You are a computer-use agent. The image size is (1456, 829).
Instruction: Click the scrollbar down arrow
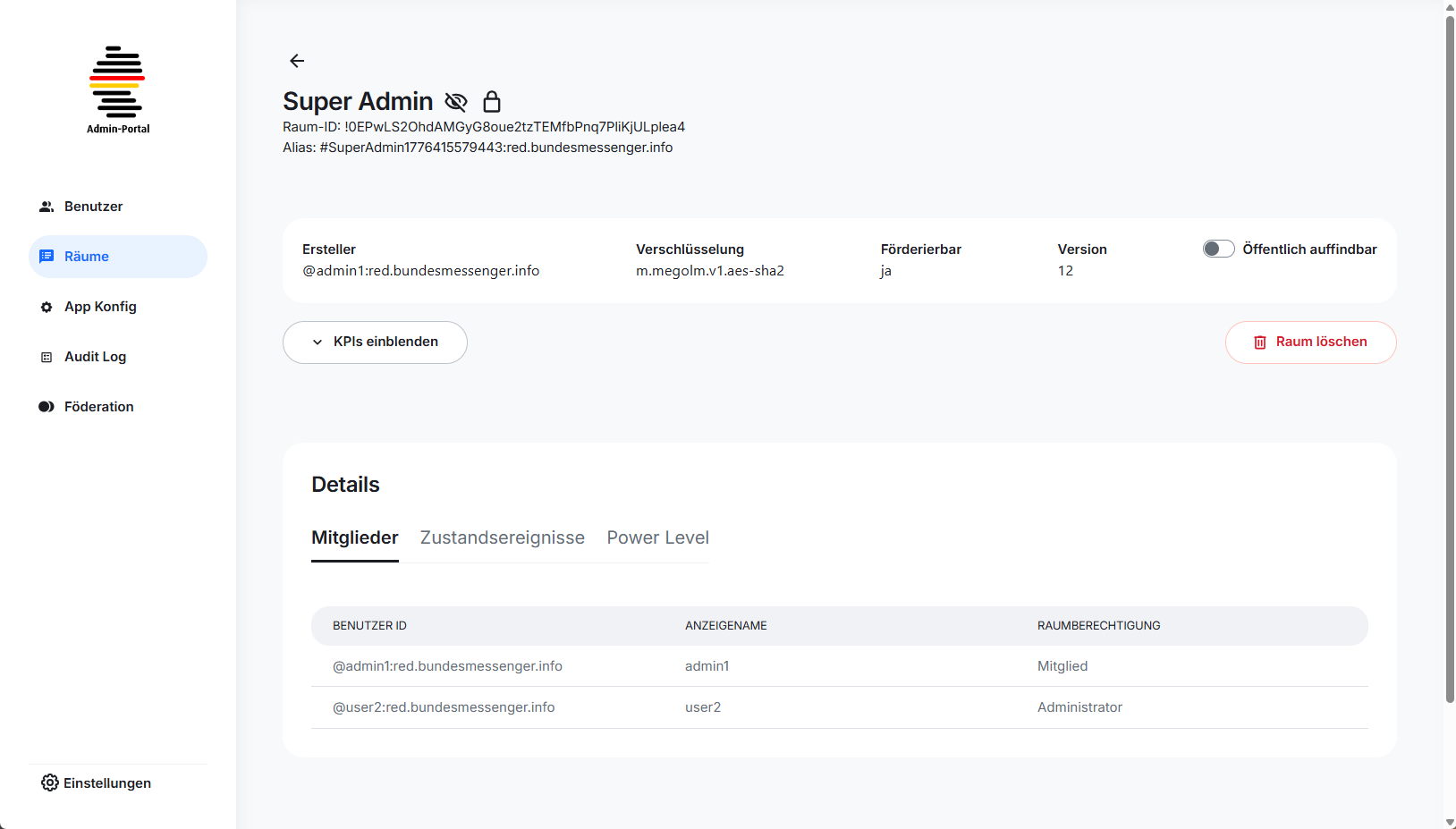tap(1450, 822)
